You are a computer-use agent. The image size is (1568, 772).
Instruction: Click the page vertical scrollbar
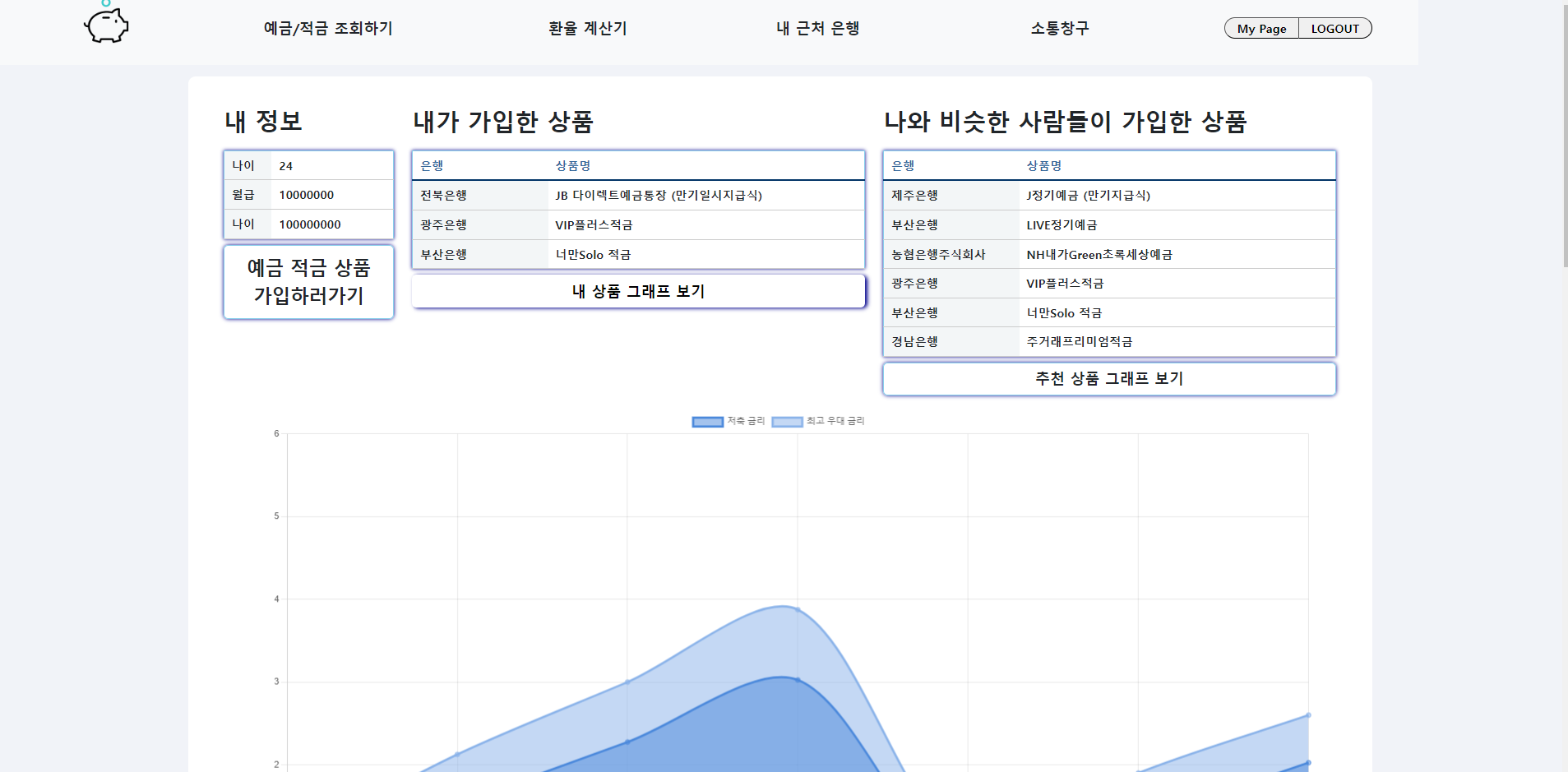[x=1564, y=134]
